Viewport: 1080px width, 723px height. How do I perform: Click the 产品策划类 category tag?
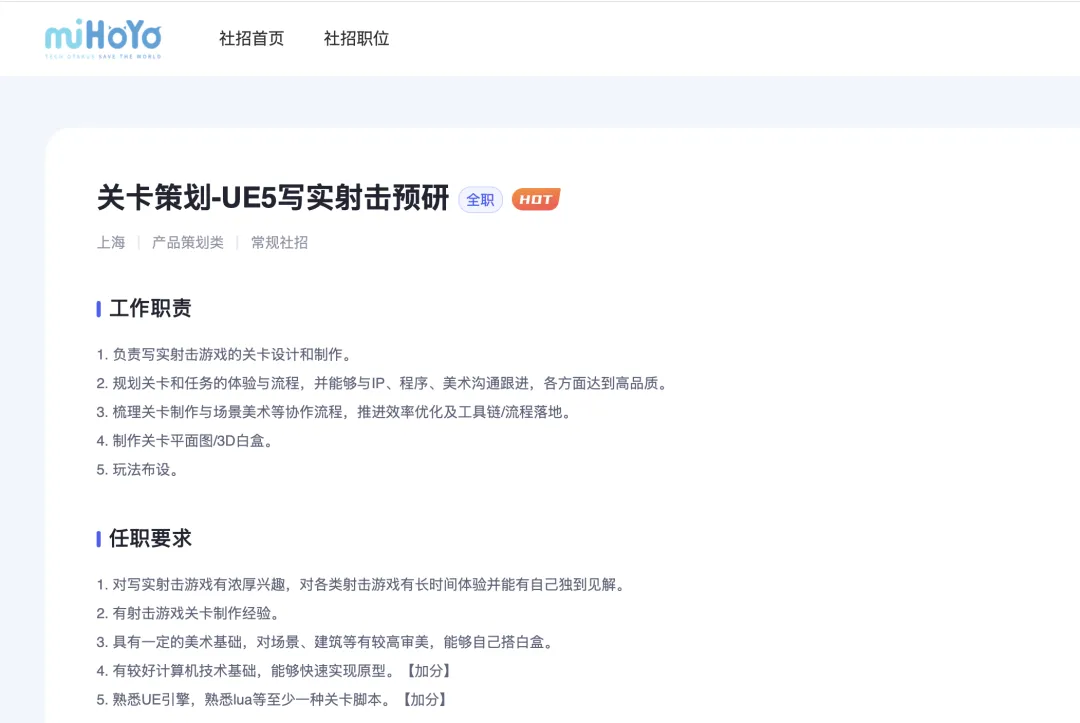pyautogui.click(x=187, y=242)
